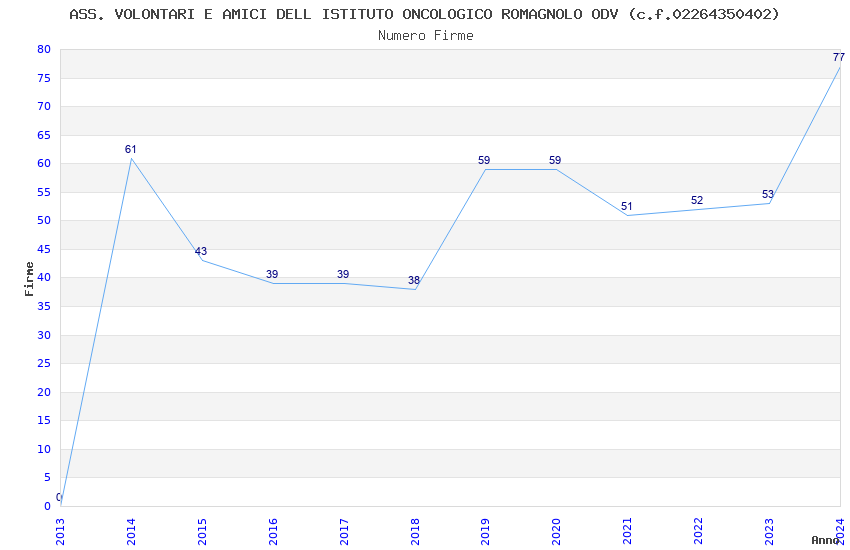850x550 pixels.
Task: Click the y-axis tick value 55
Action: pos(44,192)
